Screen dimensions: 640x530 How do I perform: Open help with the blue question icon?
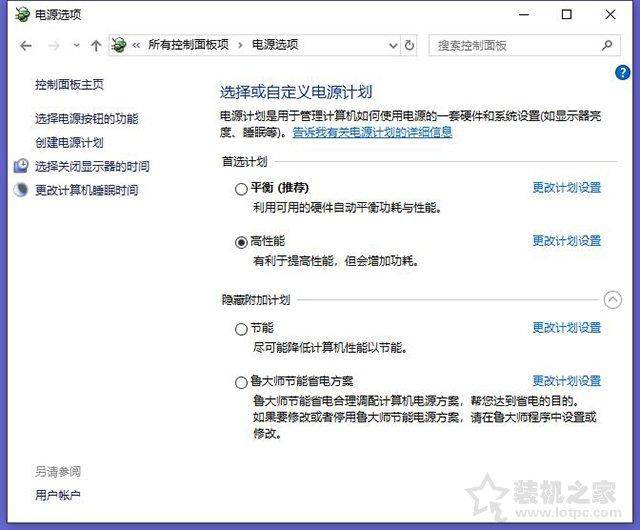622,73
